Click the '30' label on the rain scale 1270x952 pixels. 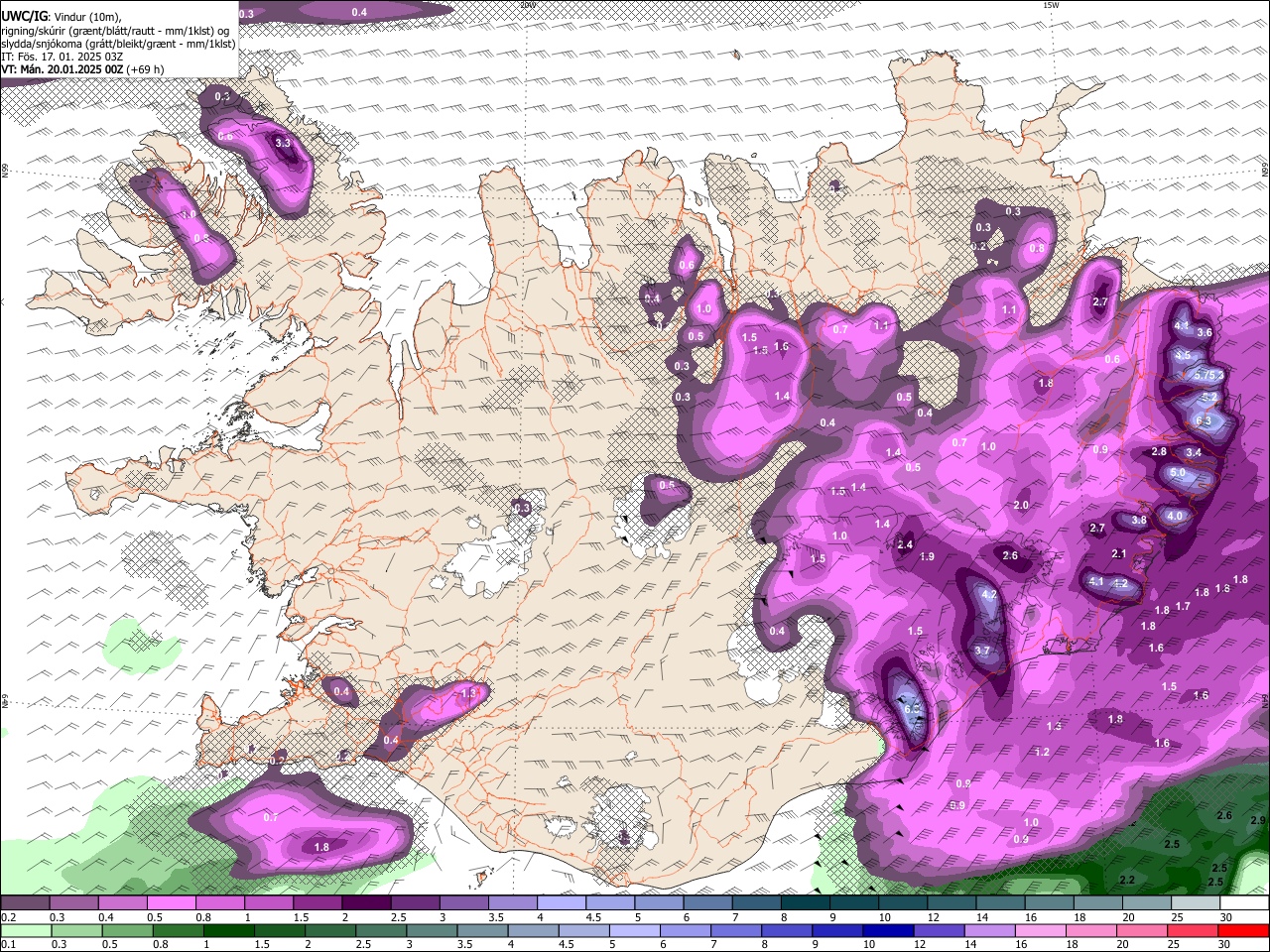1224,945
